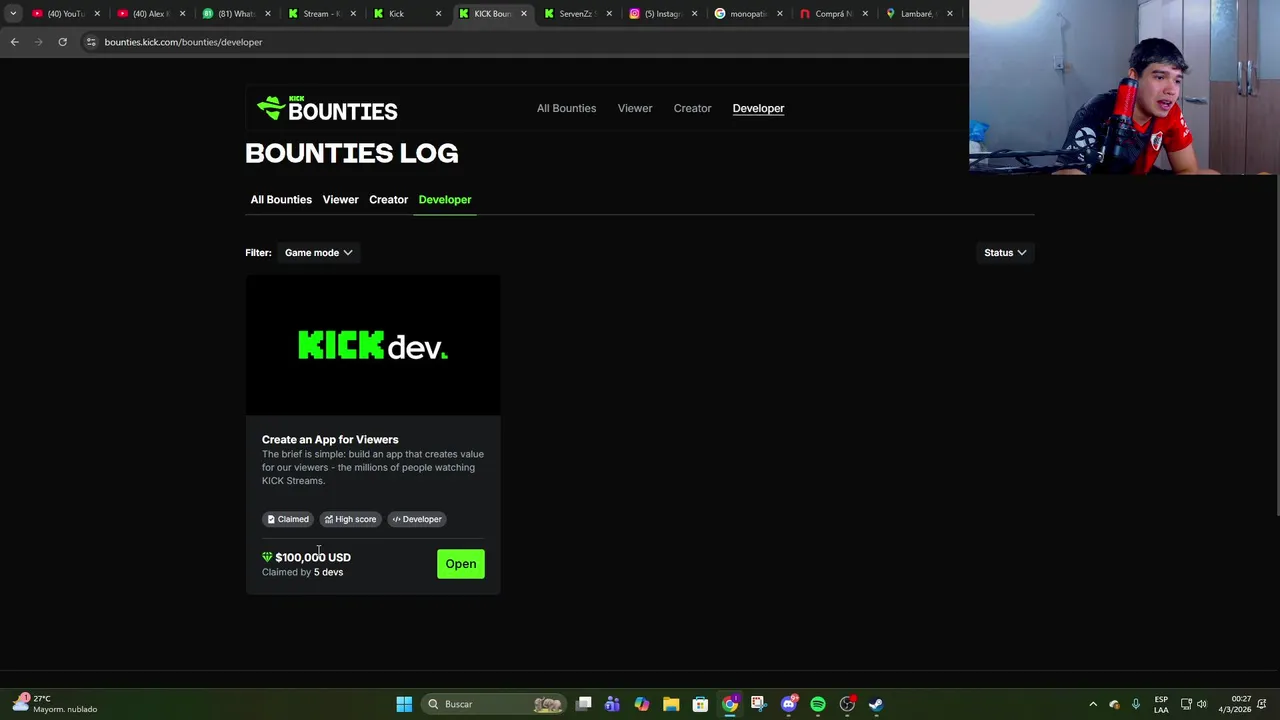Select Viewer tab under Bounties Log

point(340,199)
